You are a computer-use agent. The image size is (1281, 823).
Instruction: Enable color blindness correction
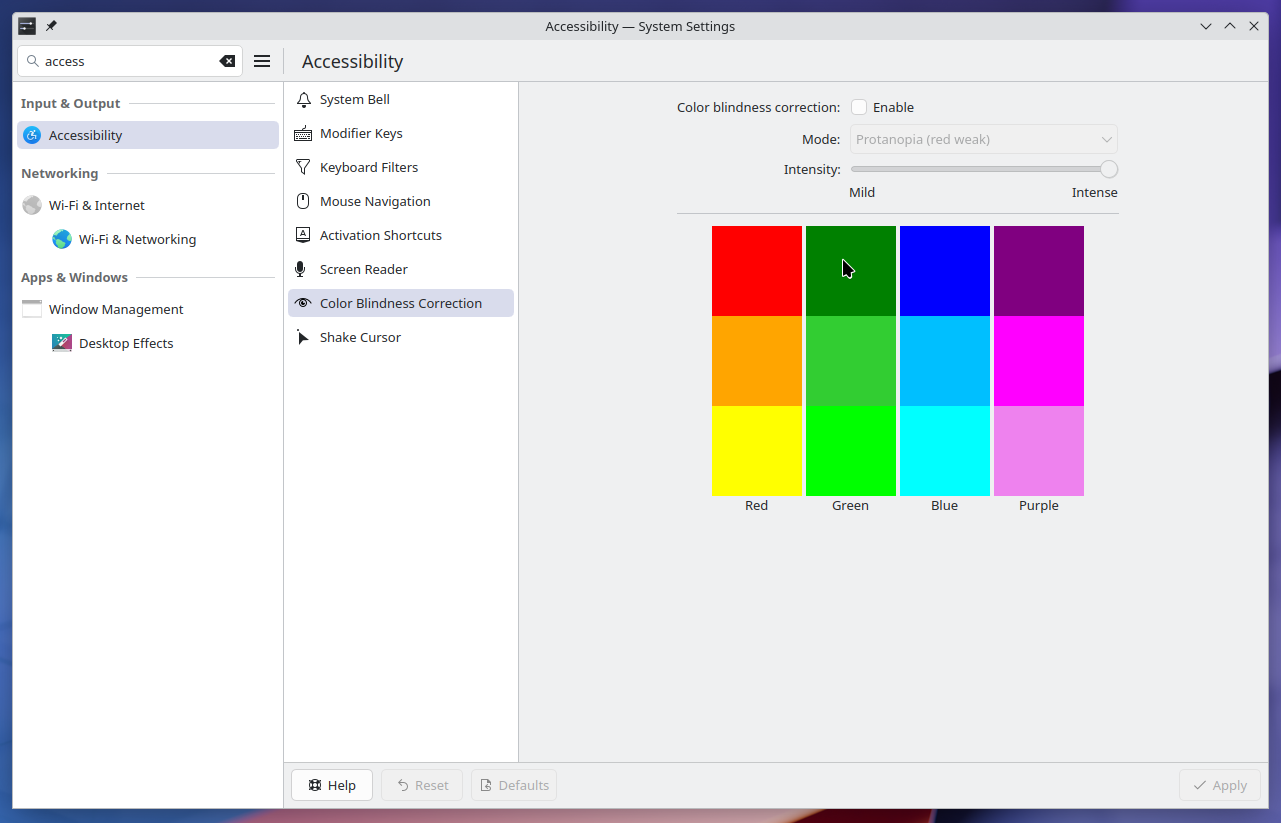coord(859,107)
